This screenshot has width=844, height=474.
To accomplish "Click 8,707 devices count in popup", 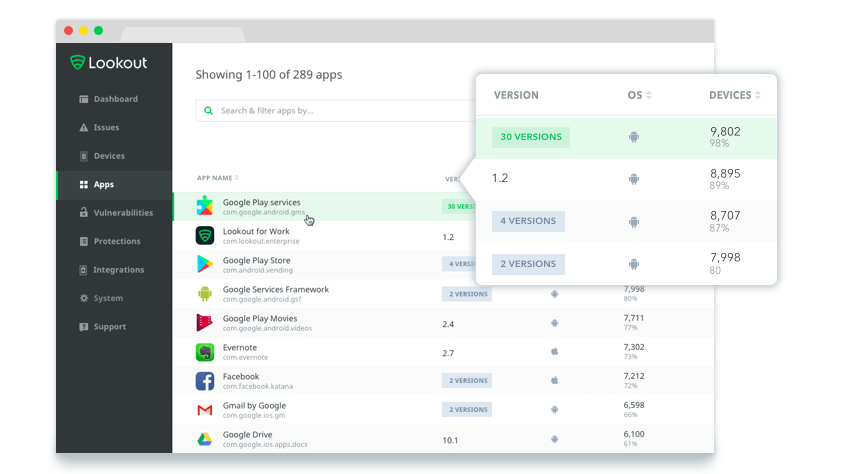I will coord(725,216).
